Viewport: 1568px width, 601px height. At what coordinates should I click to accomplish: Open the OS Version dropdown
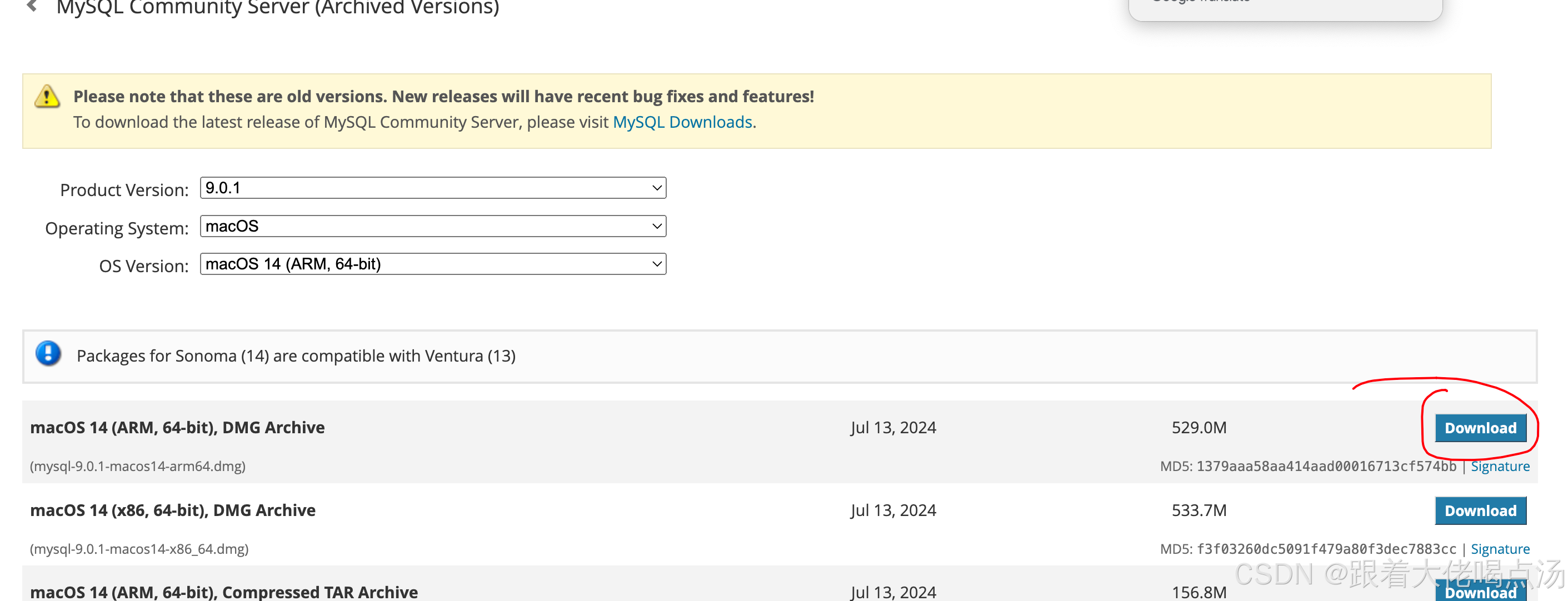[433, 264]
